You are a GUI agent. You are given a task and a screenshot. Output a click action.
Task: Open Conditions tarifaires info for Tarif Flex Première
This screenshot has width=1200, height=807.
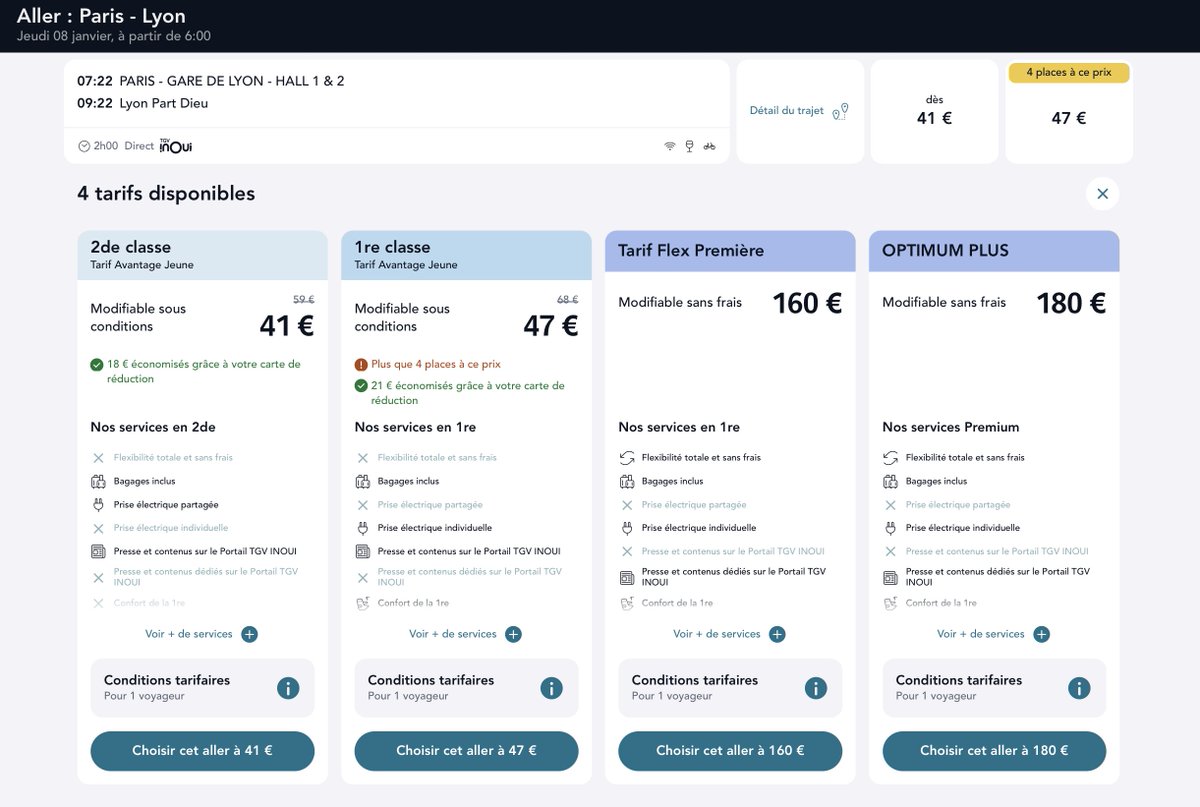(x=816, y=688)
